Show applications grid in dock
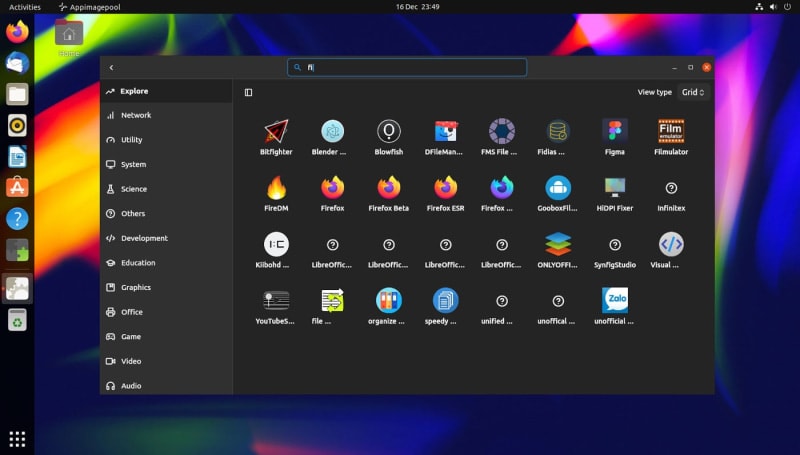The width and height of the screenshot is (800, 455). [x=17, y=438]
